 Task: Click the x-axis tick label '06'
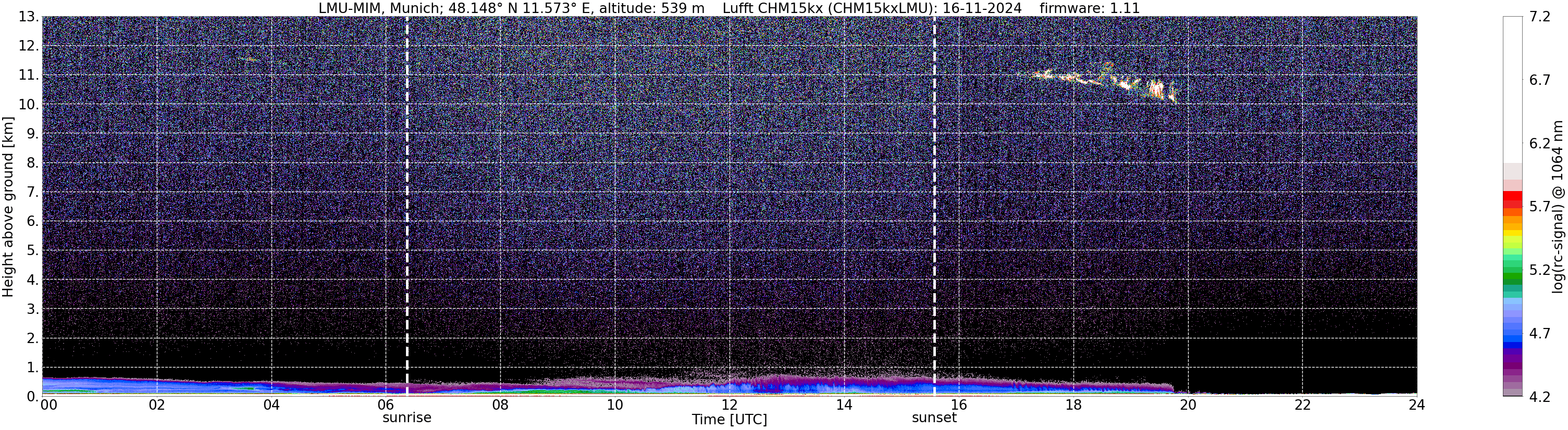pyautogui.click(x=386, y=405)
